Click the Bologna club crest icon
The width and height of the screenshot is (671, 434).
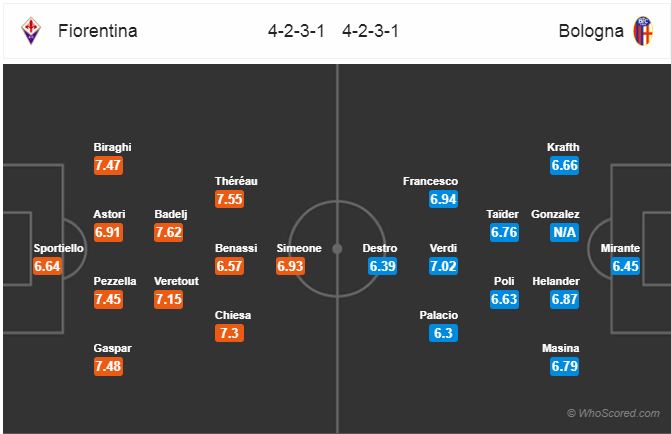tap(643, 31)
